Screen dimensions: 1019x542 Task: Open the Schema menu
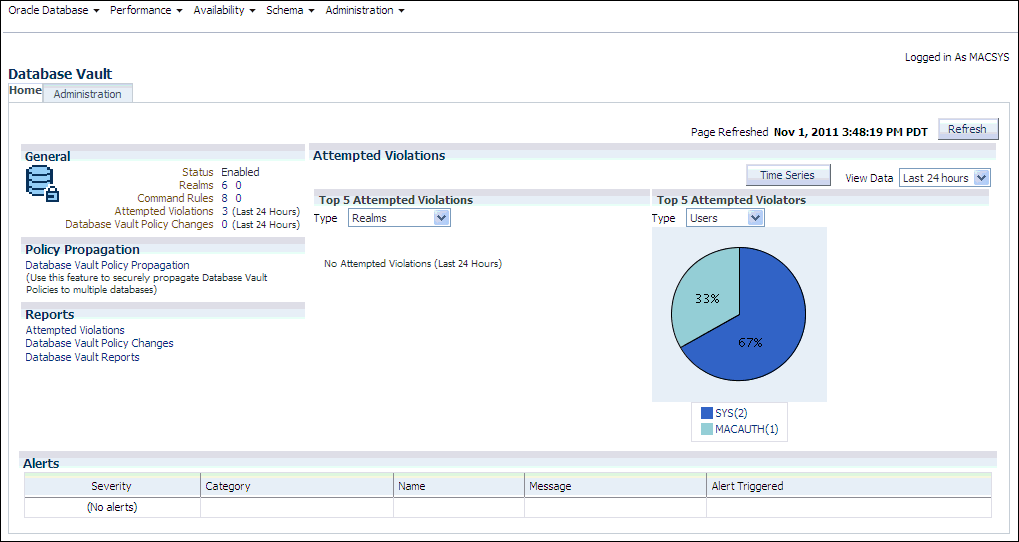[x=290, y=10]
